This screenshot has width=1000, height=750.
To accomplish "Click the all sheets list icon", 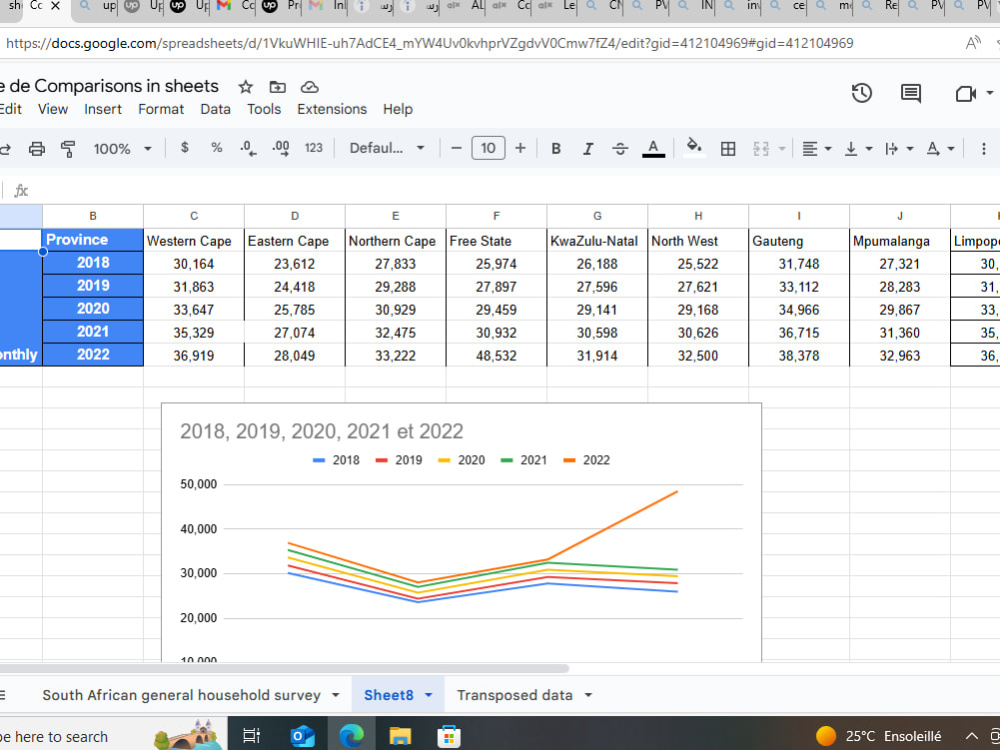I will [x=3, y=695].
